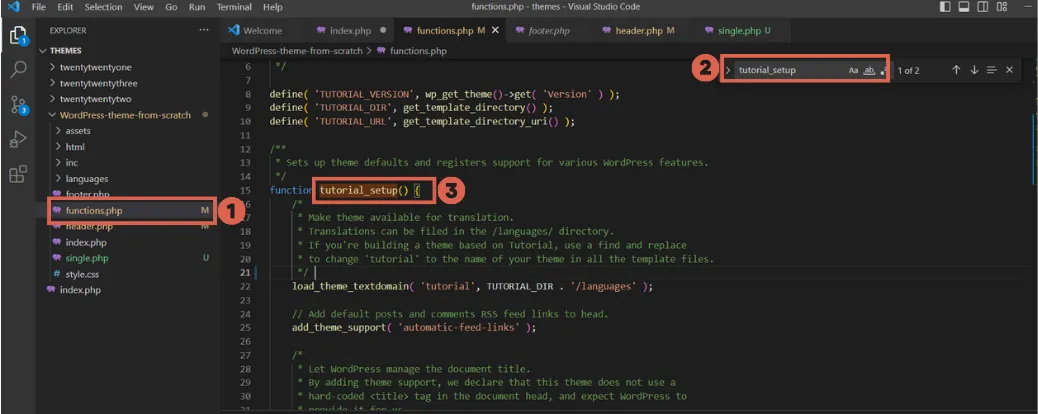Switch to the single.php editor tab
Image resolution: width=1038 pixels, height=414 pixels.
(743, 30)
